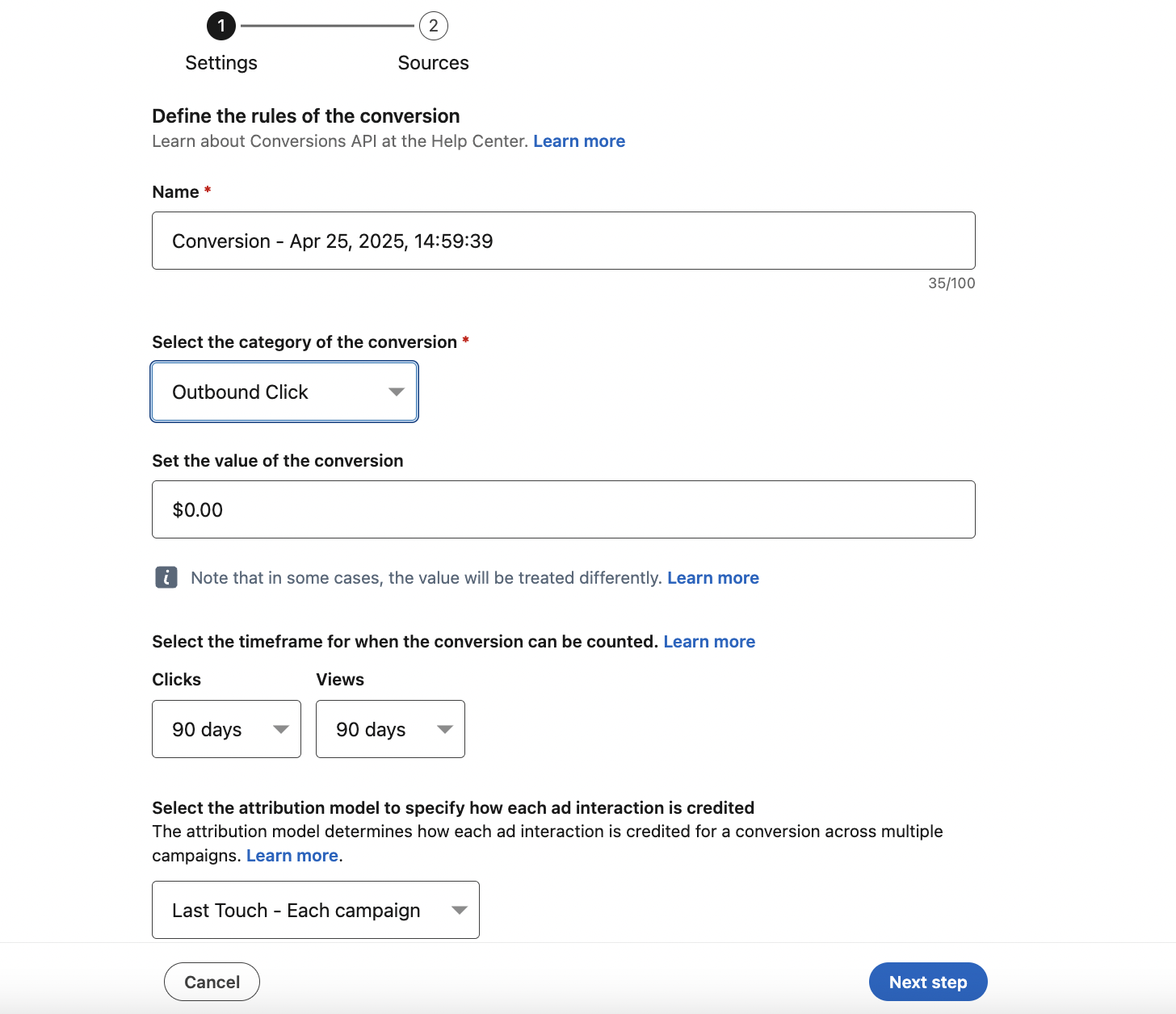This screenshot has width=1176, height=1014.
Task: Click the Clicks label
Action: pos(177,680)
